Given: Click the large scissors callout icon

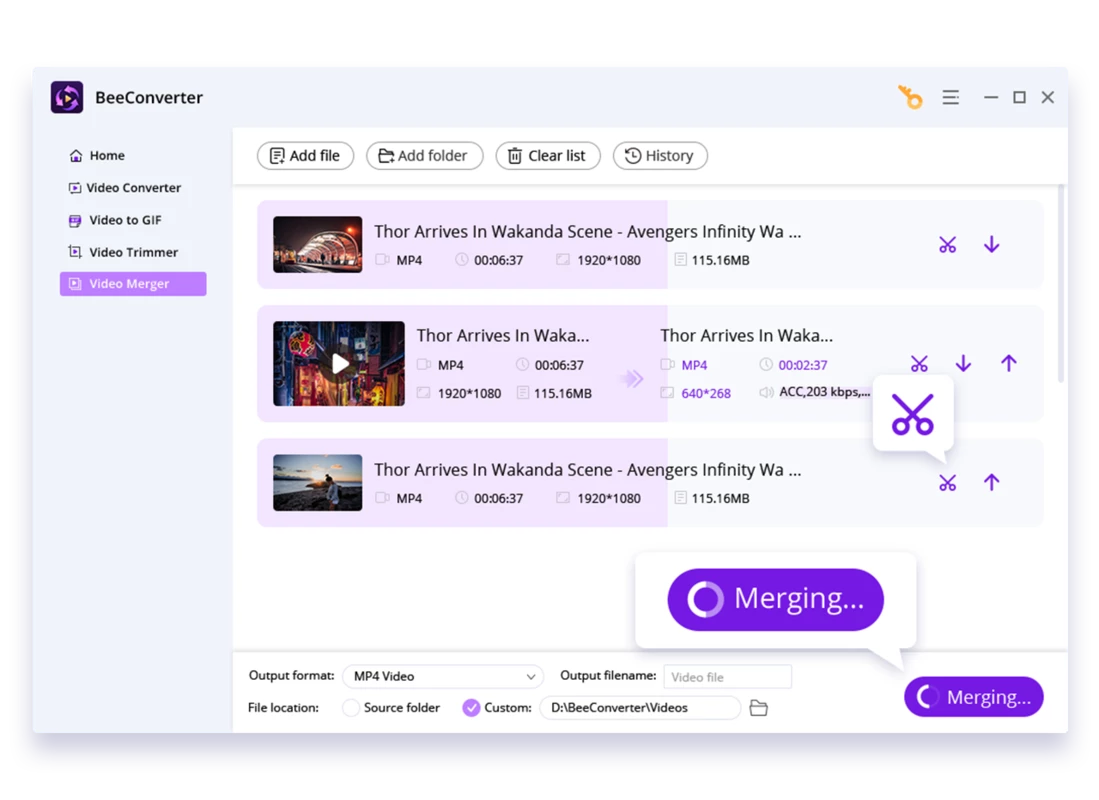Looking at the screenshot, I should coord(913,414).
